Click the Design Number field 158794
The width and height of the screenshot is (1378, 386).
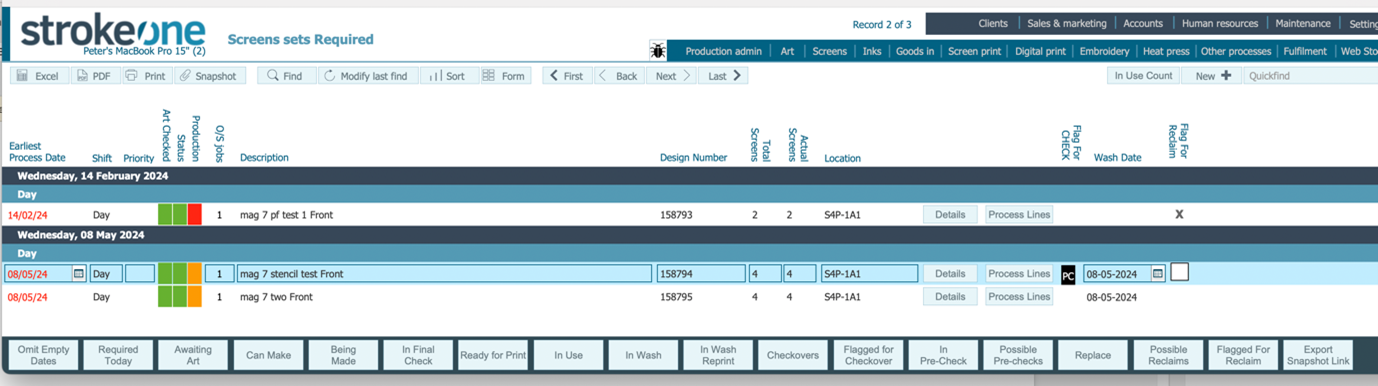click(x=701, y=273)
